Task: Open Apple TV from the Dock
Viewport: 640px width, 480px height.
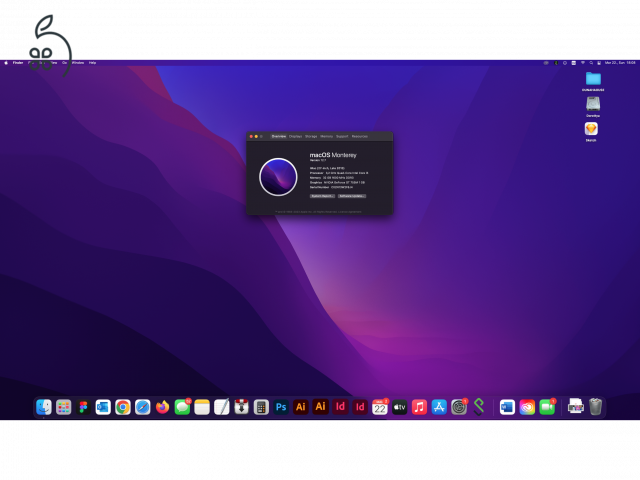Action: (x=400, y=407)
